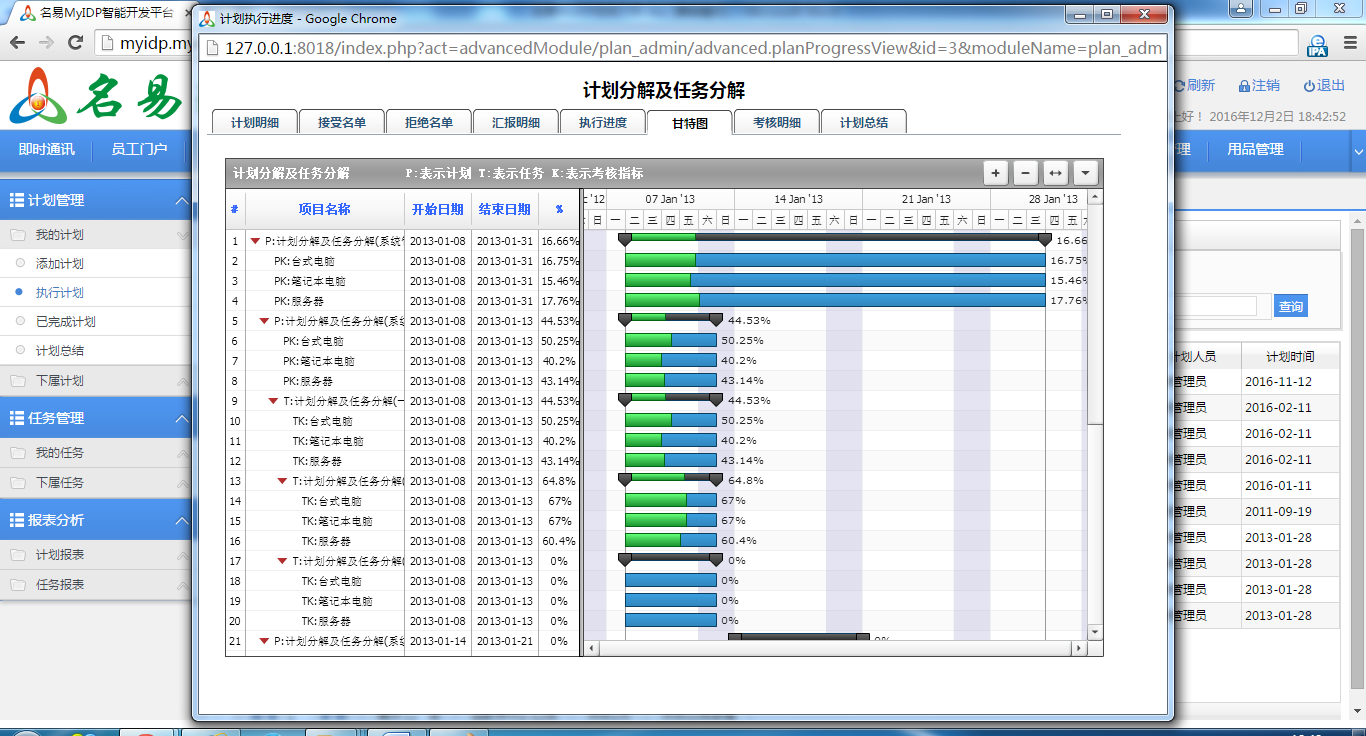Click the zoom in plus button on Gantt toolbar
The image size is (1366, 736).
pos(995,173)
